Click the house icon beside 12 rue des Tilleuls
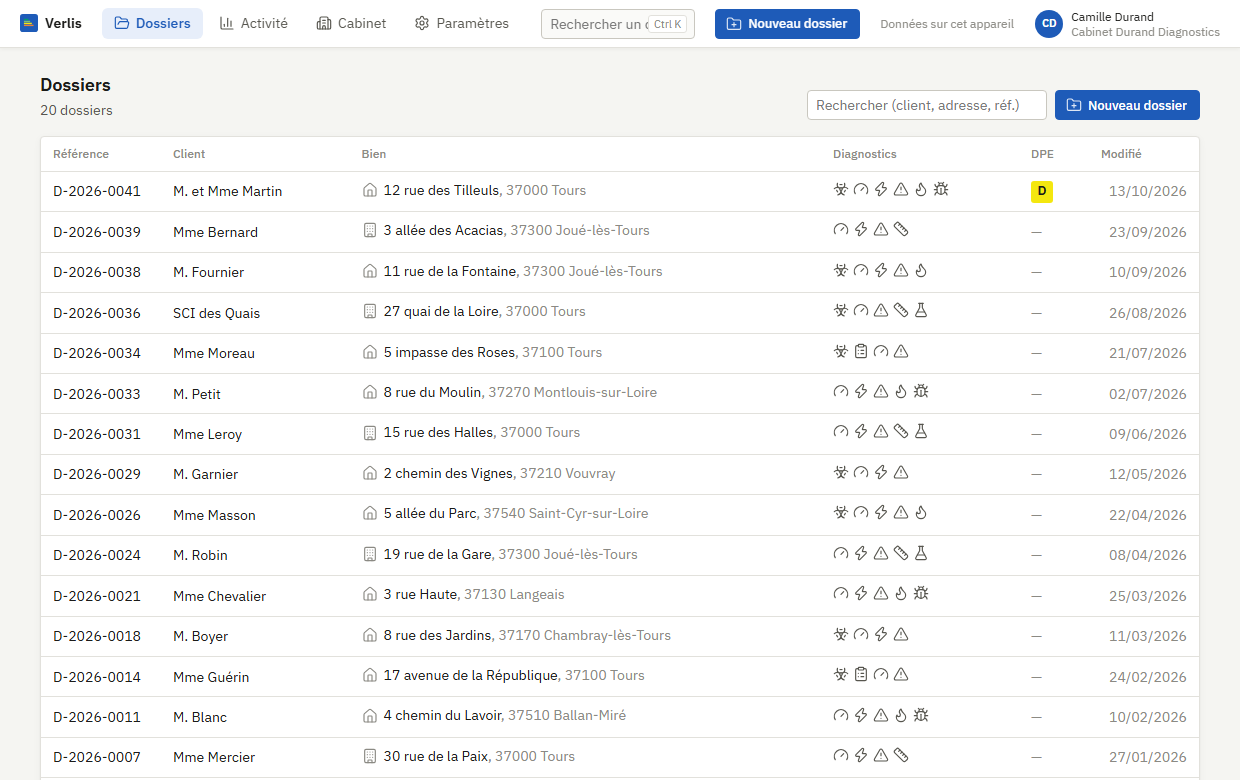This screenshot has width=1240, height=780. [370, 190]
